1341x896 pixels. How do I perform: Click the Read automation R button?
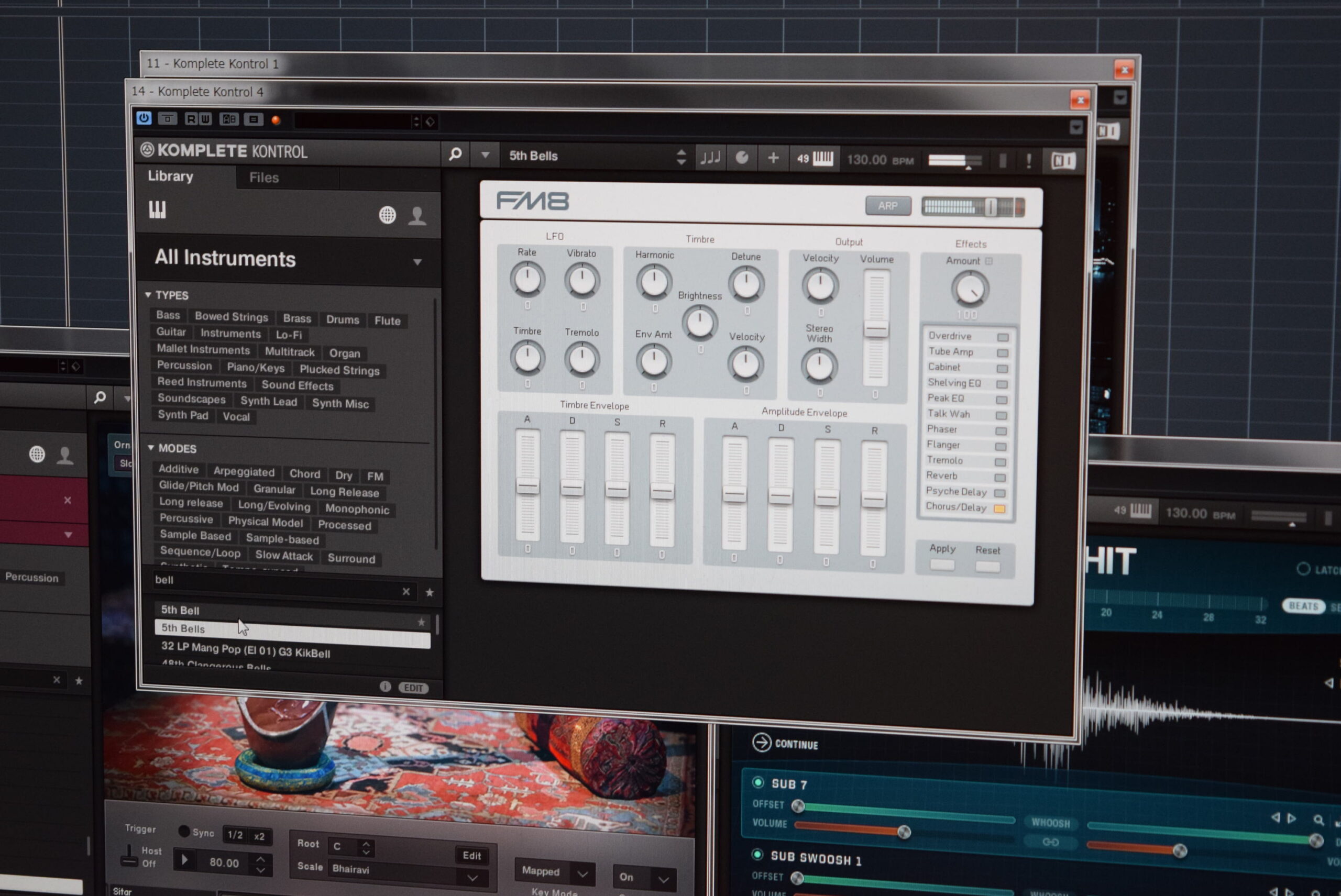coord(191,119)
